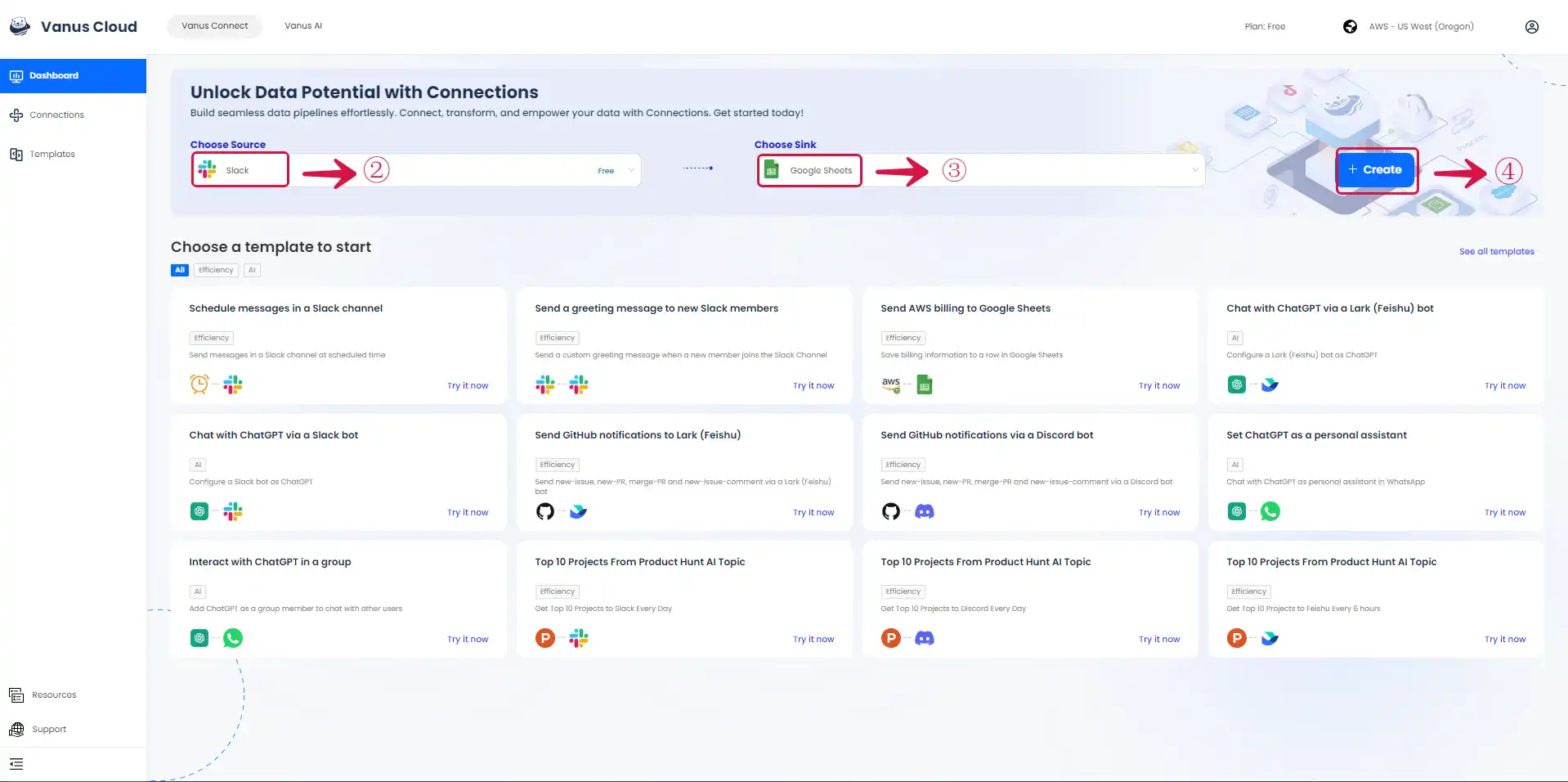Switch to the Vanus Connect tab
The width and height of the screenshot is (1568, 782).
[x=214, y=26]
